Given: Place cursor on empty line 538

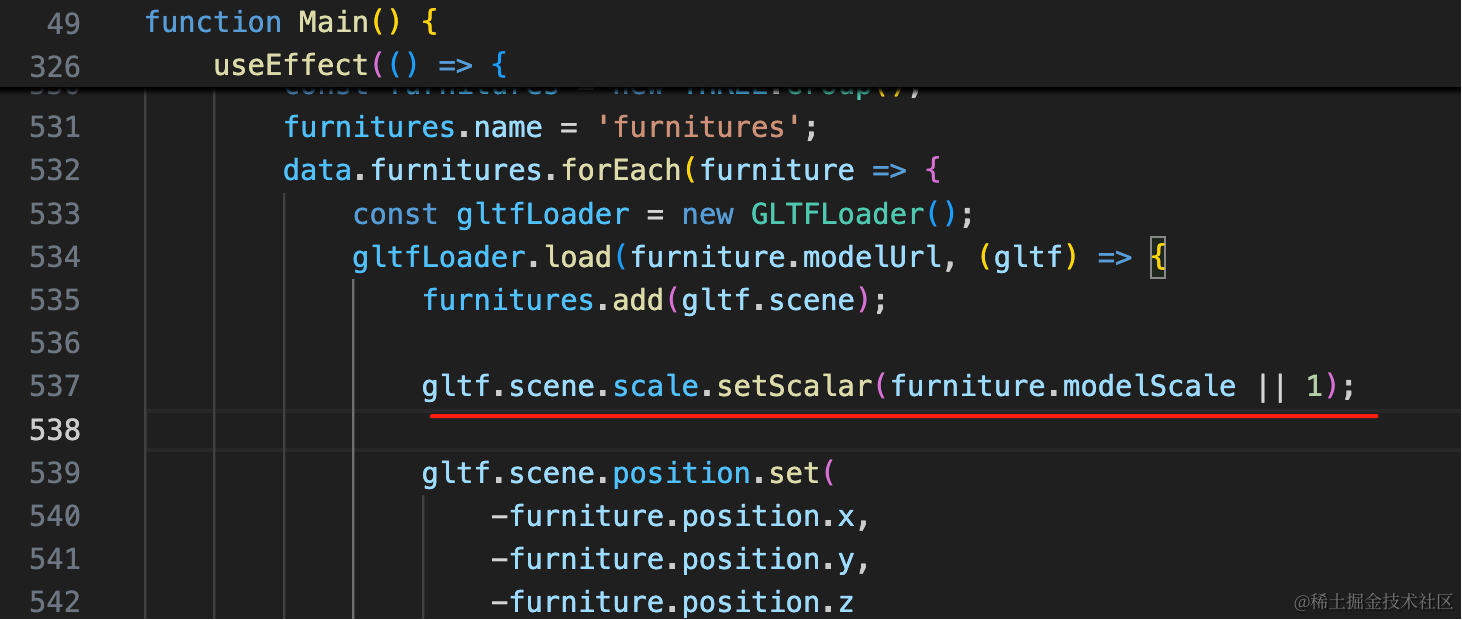Looking at the screenshot, I should tap(803, 430).
